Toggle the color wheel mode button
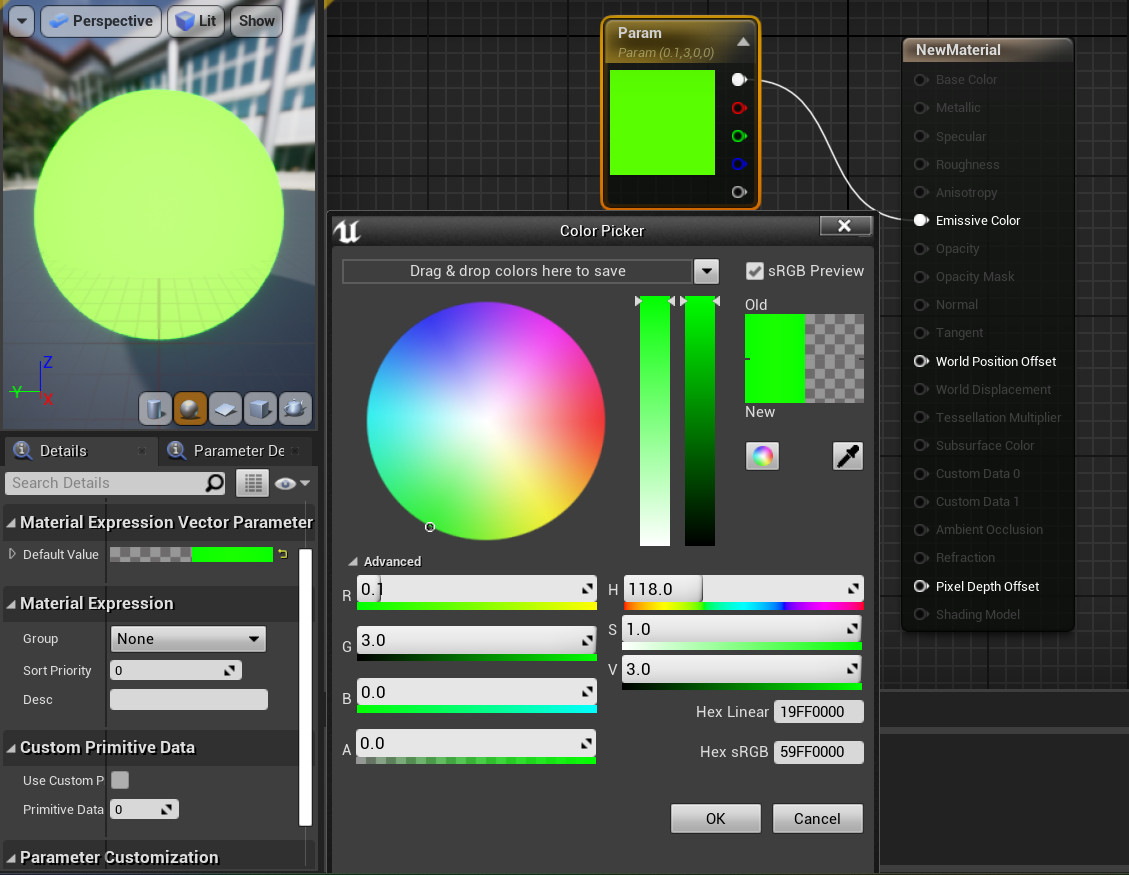This screenshot has height=875, width=1129. (x=762, y=456)
